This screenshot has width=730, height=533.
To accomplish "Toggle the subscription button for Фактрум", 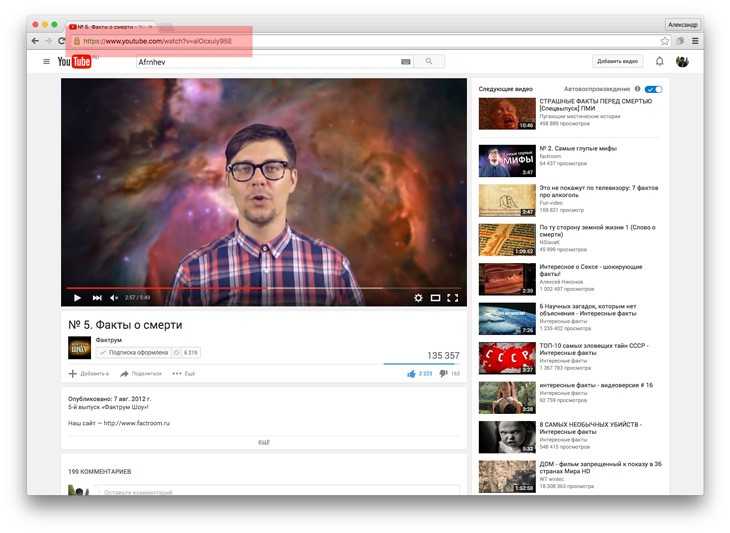I will click(x=134, y=353).
